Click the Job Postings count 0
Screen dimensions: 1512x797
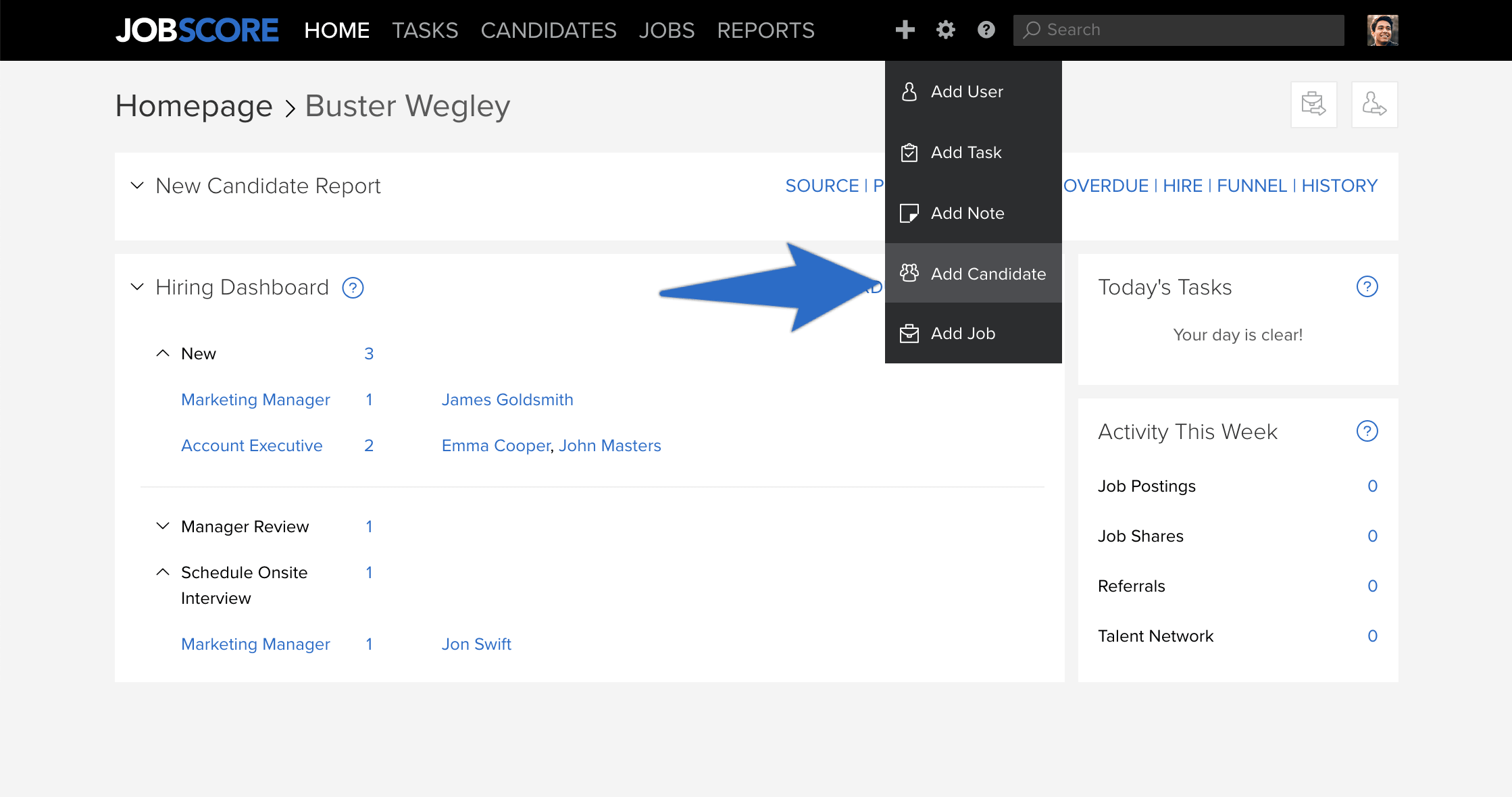[x=1372, y=486]
